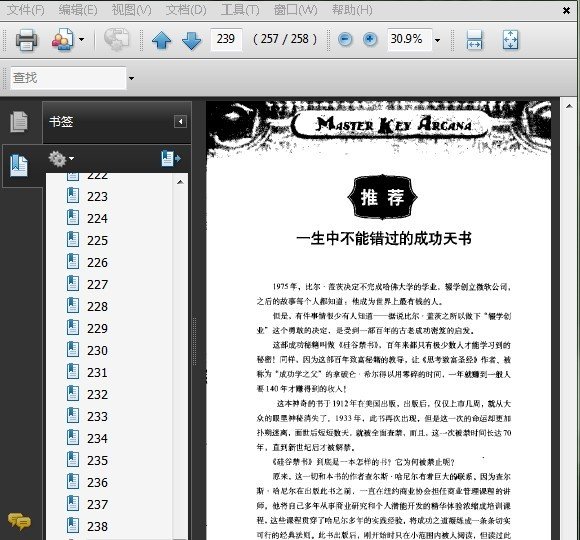Select bookmark 225
This screenshot has height=540, width=580.
click(x=98, y=240)
